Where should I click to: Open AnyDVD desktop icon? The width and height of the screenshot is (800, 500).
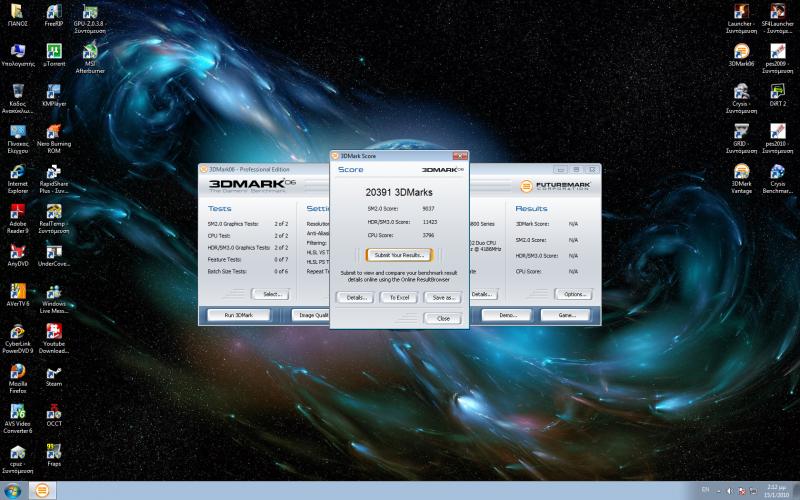tap(18, 255)
